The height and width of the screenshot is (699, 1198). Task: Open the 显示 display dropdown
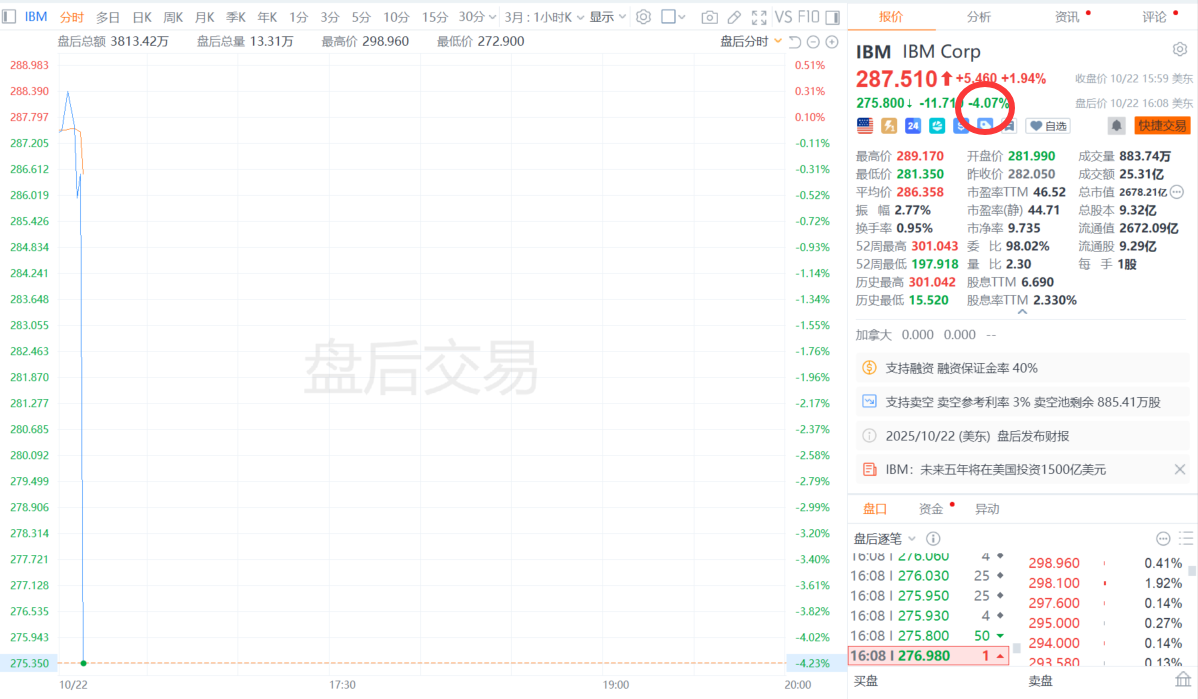click(x=608, y=17)
